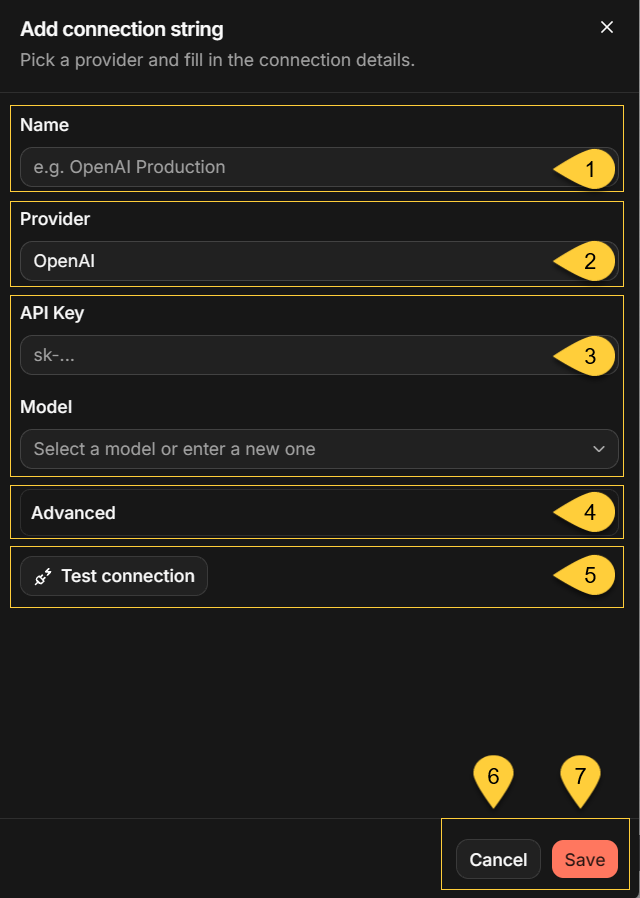Image resolution: width=640 pixels, height=898 pixels.
Task: Focus the Name input field
Action: coord(319,167)
